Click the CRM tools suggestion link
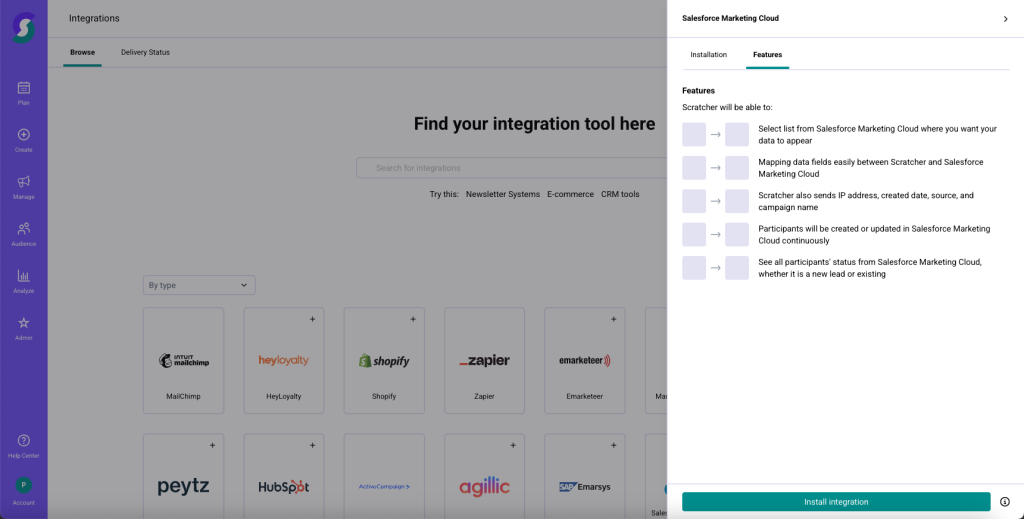The width and height of the screenshot is (1024, 519). 620,194
